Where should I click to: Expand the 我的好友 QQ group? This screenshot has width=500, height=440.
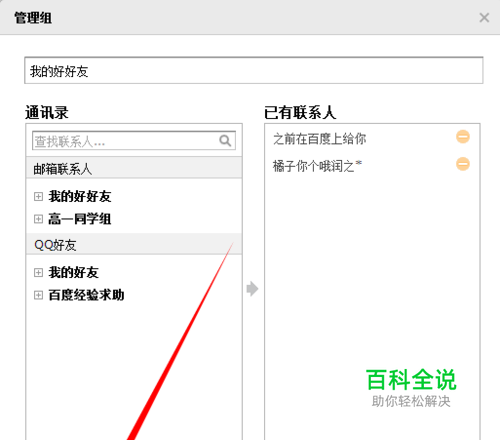coord(38,272)
